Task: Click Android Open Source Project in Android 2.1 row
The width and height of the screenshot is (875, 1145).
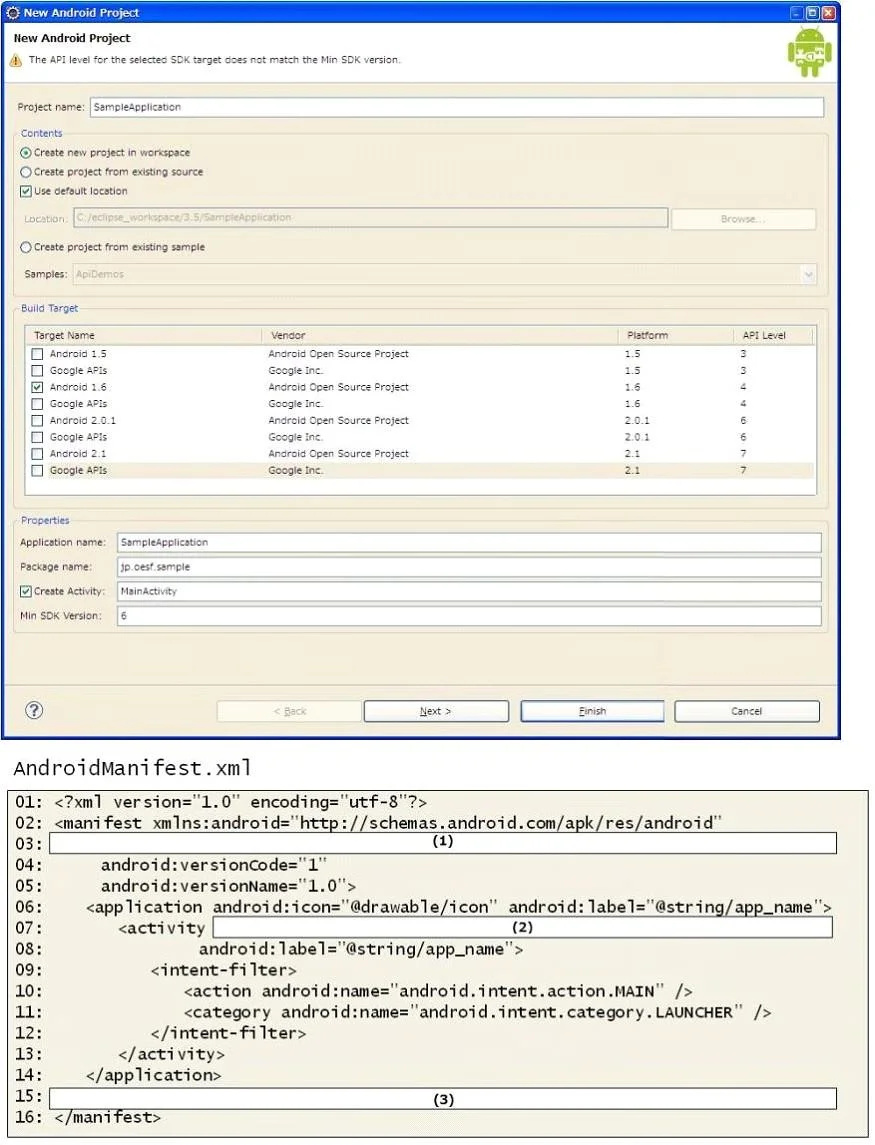Action: [x=338, y=453]
